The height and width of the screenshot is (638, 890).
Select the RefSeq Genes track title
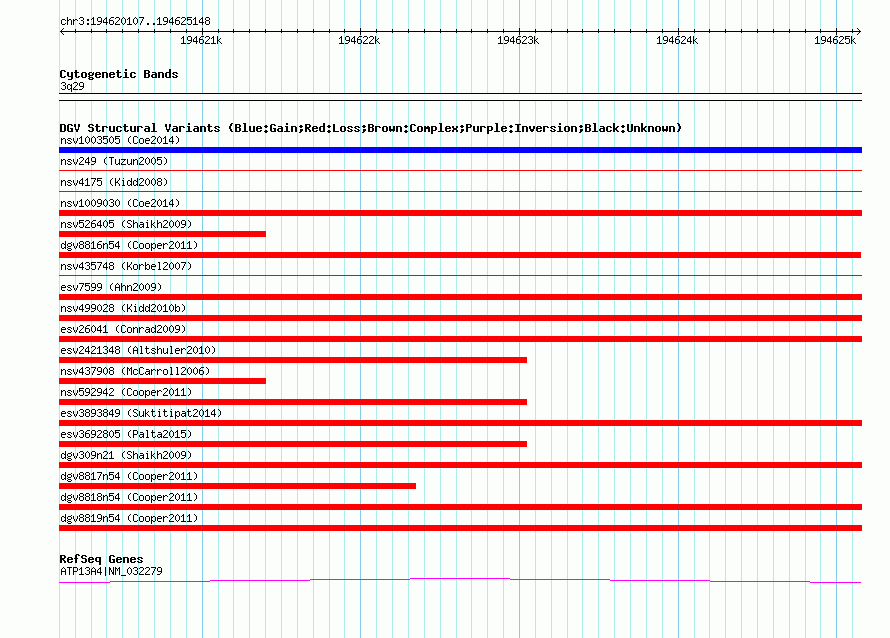click(101, 559)
